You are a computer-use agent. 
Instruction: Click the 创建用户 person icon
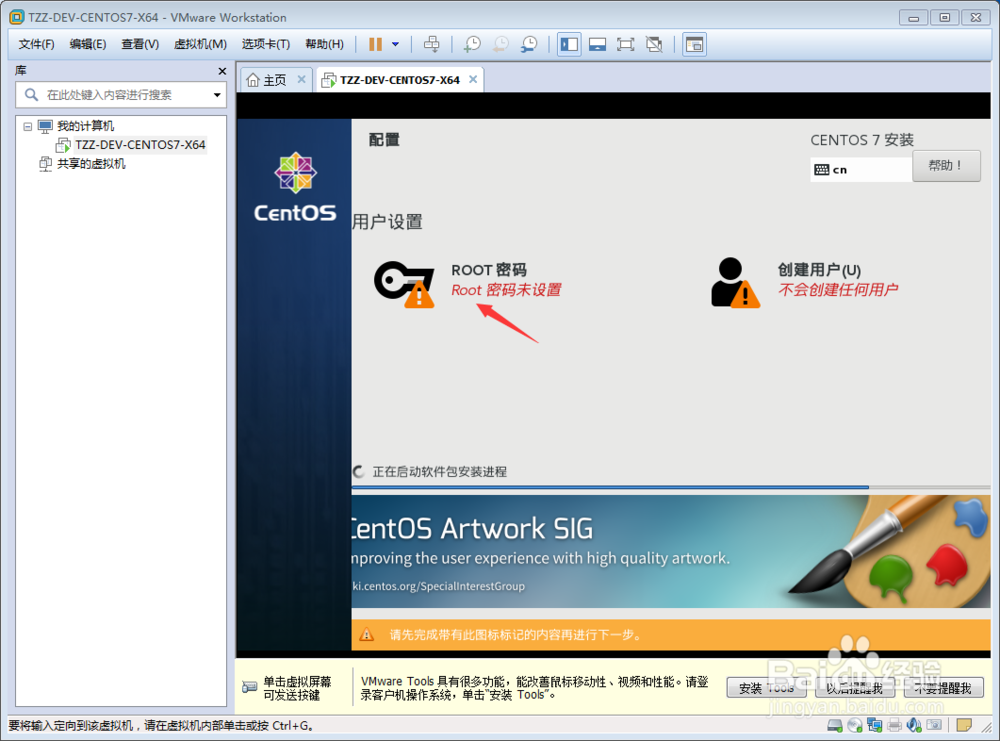click(x=735, y=282)
